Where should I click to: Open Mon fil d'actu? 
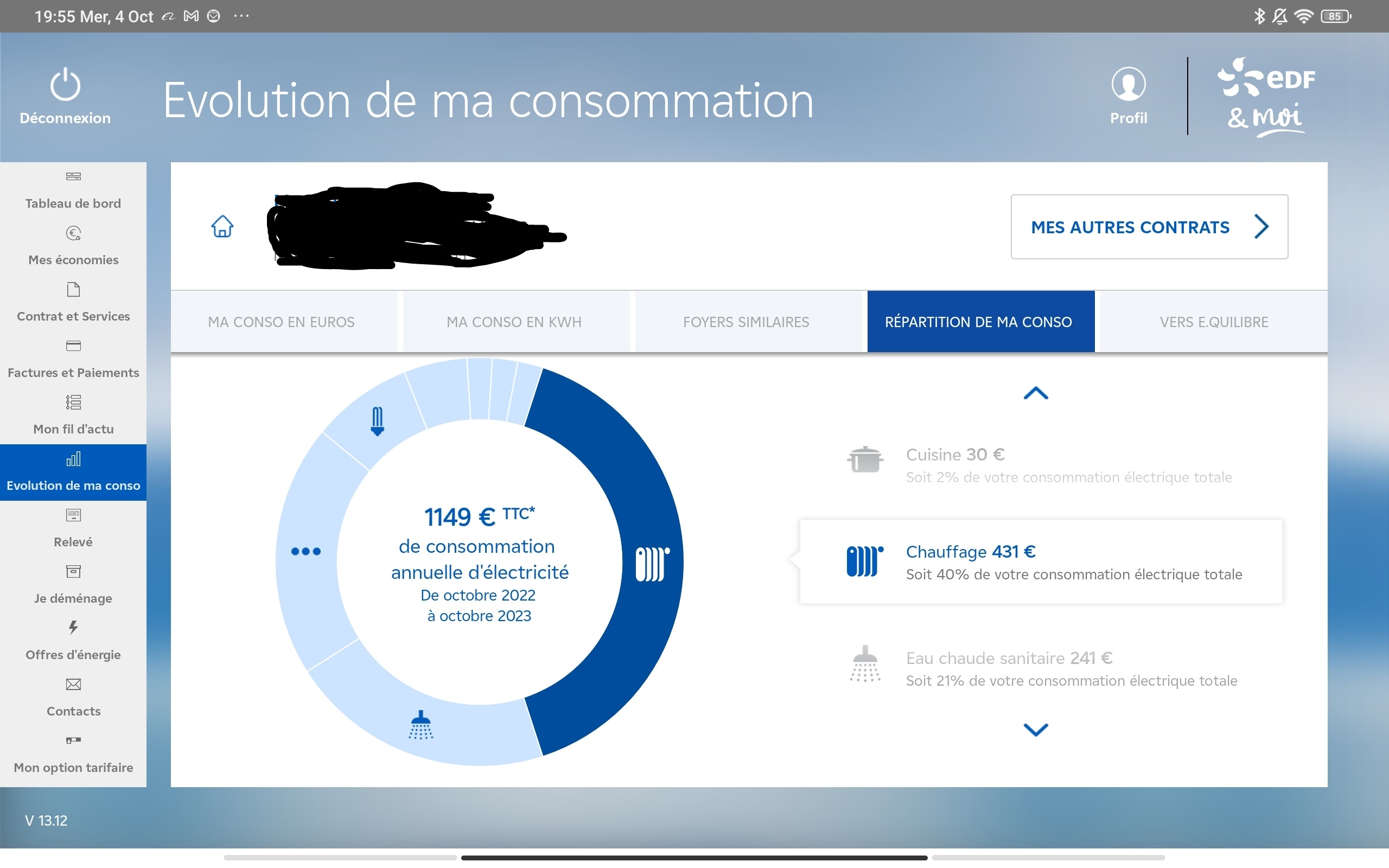click(73, 414)
